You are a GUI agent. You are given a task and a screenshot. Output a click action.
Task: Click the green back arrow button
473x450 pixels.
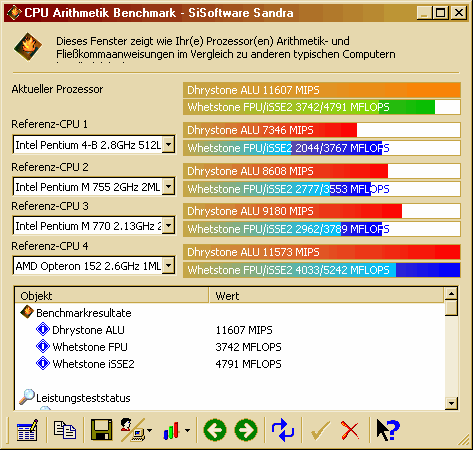pos(215,430)
